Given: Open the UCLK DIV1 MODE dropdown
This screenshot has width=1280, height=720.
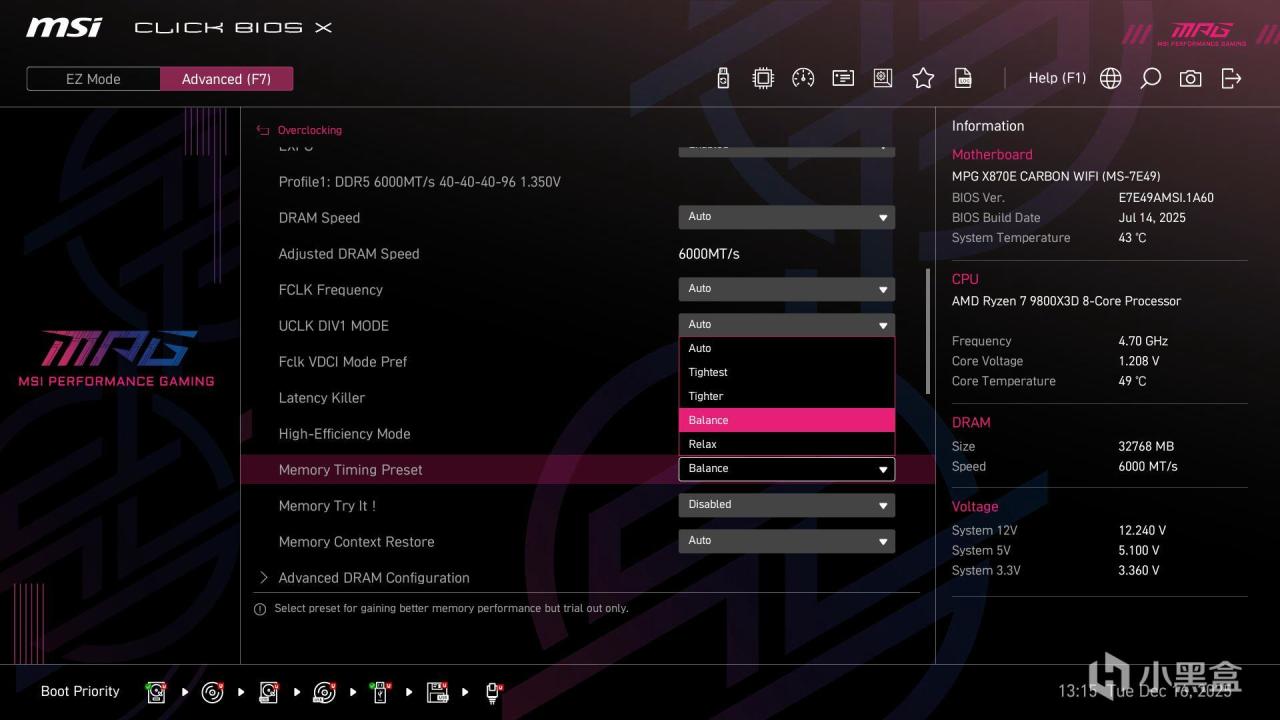Looking at the screenshot, I should pos(786,325).
